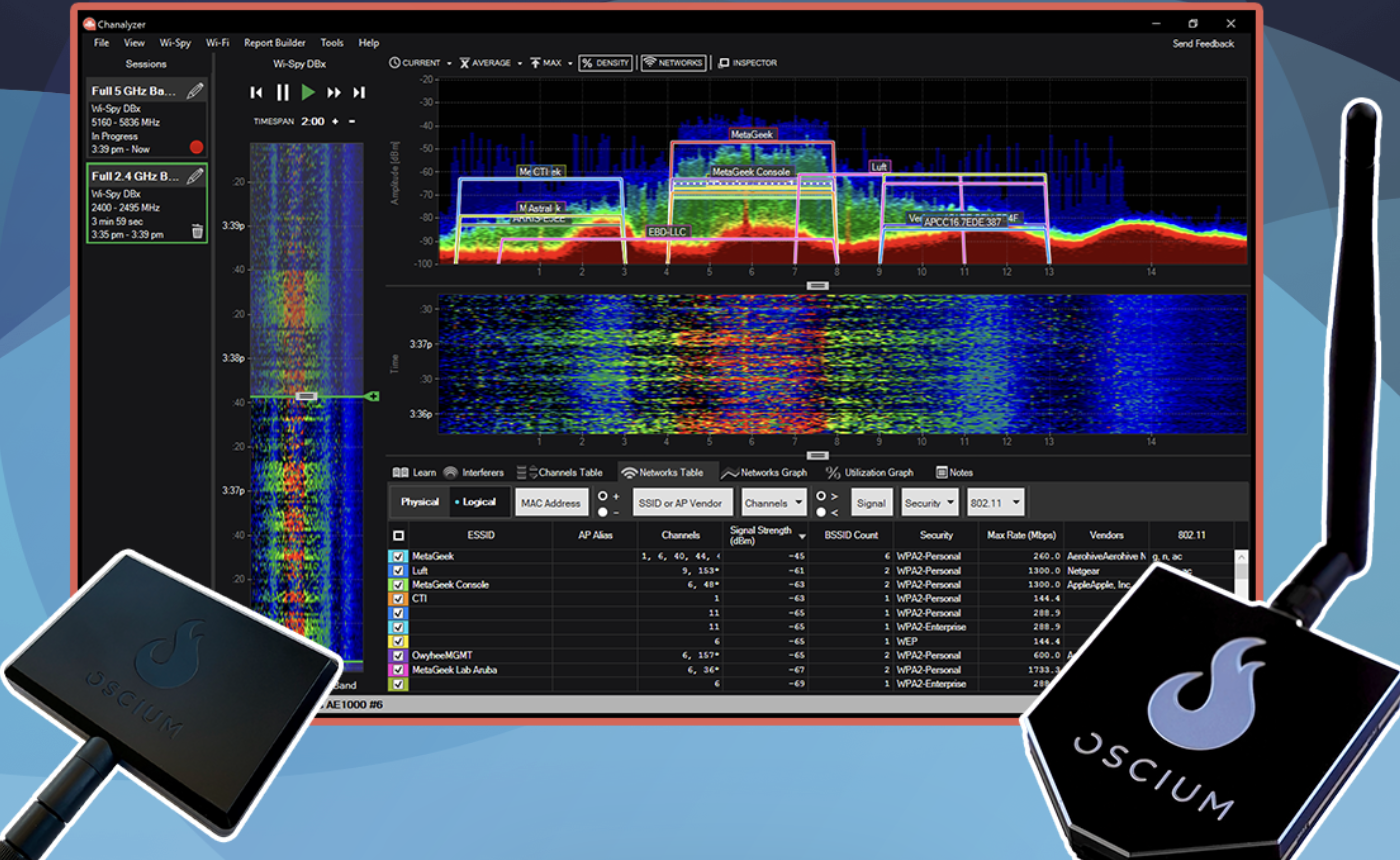Uncheck the MetaGeek Console row checkbox

pyautogui.click(x=398, y=585)
